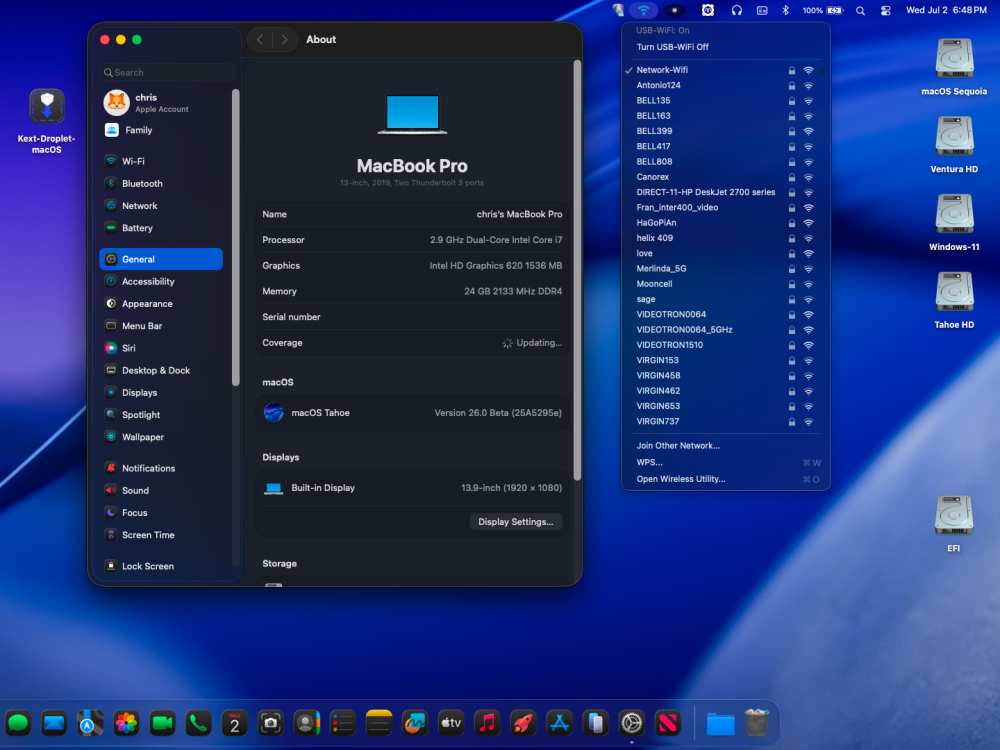The width and height of the screenshot is (1000, 750).
Task: Open Displays settings in sidebar
Action: pos(161,393)
